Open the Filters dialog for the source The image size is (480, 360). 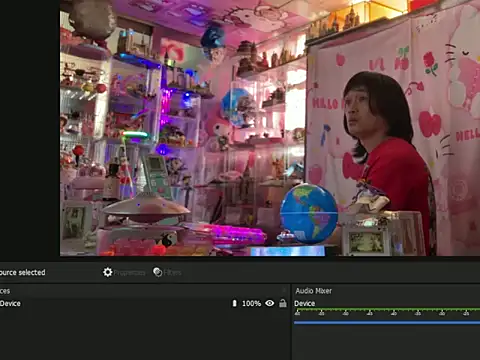[167, 272]
